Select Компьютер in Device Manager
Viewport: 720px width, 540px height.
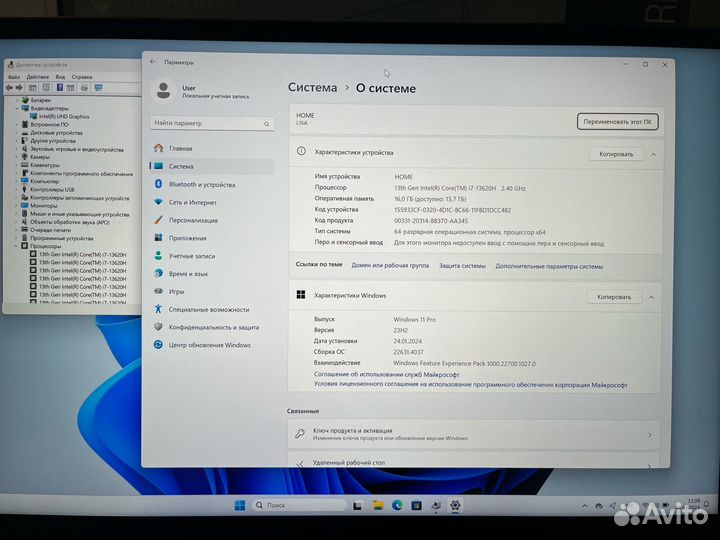coord(44,181)
